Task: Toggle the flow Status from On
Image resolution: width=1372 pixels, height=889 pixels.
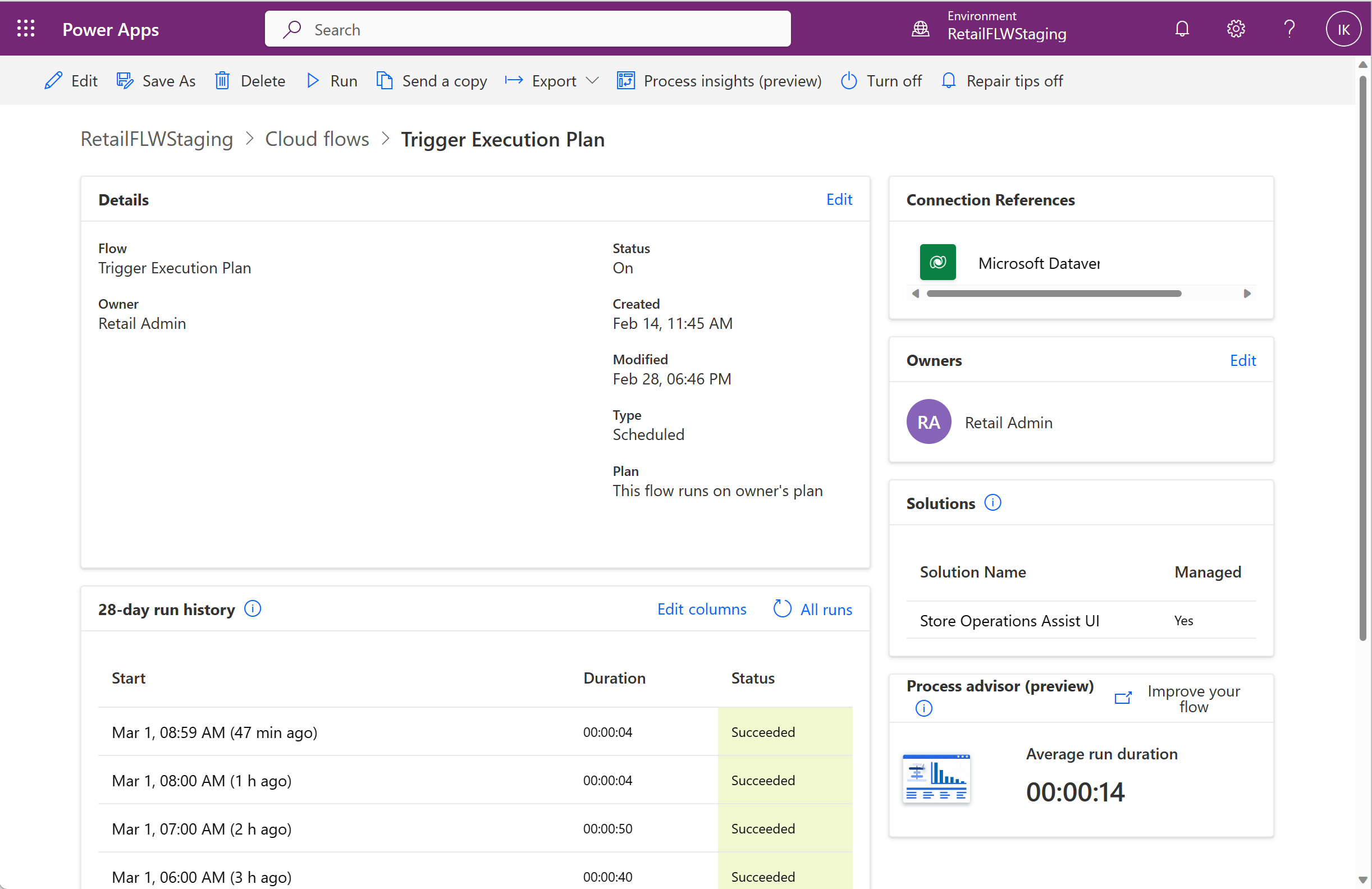Action: pos(879,80)
